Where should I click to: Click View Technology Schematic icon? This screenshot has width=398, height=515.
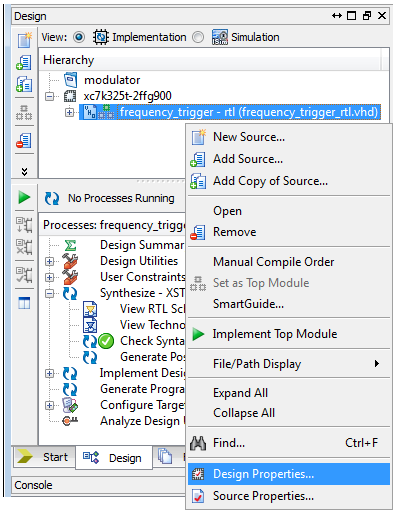(90, 325)
